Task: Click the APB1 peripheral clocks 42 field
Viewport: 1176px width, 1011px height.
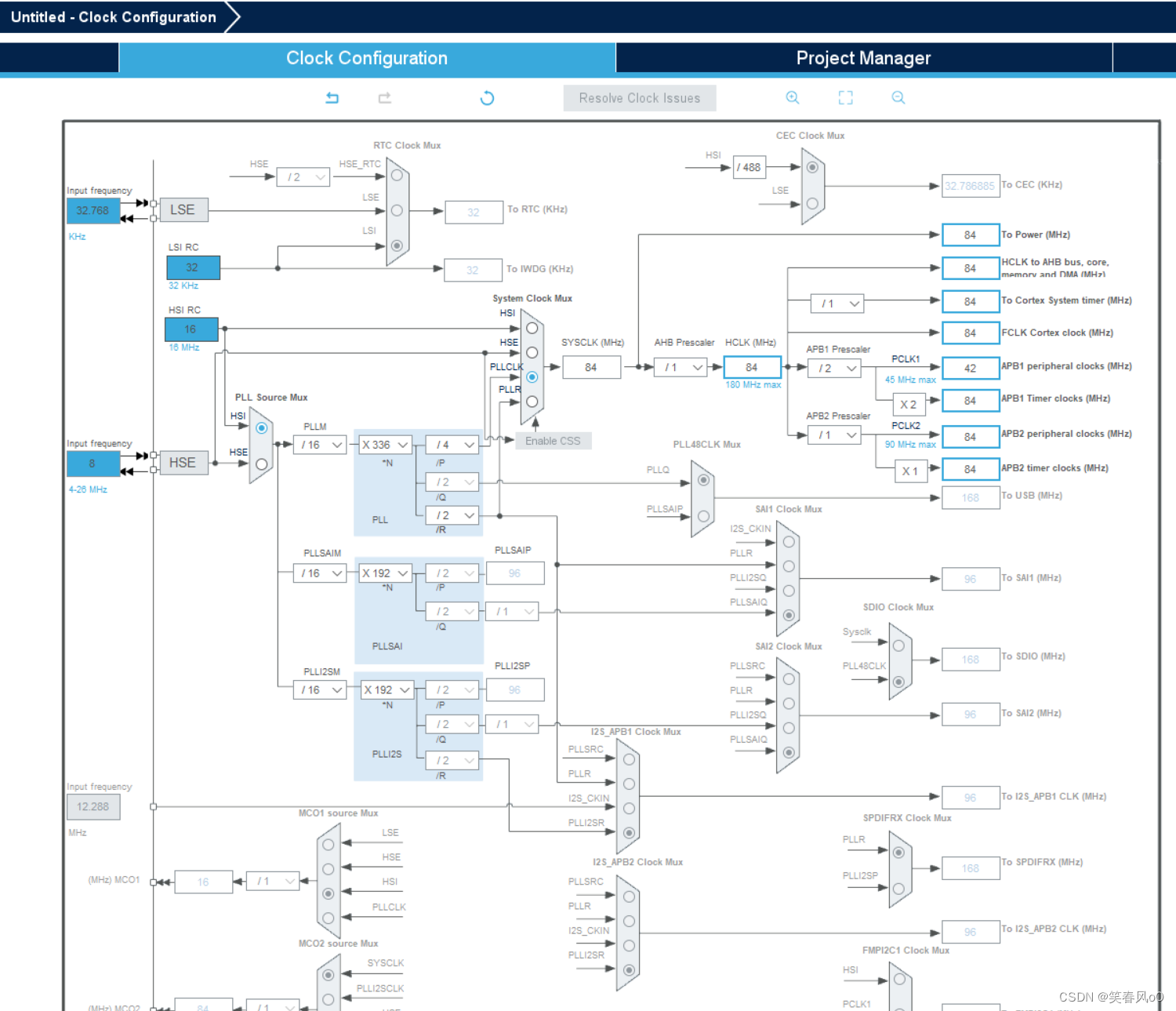Action: 971,368
